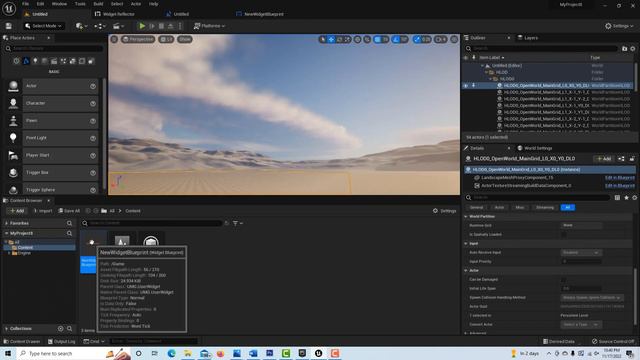Select the Lights category in Place Actors
This screenshot has width=640, height=360.
click(x=35, y=61)
